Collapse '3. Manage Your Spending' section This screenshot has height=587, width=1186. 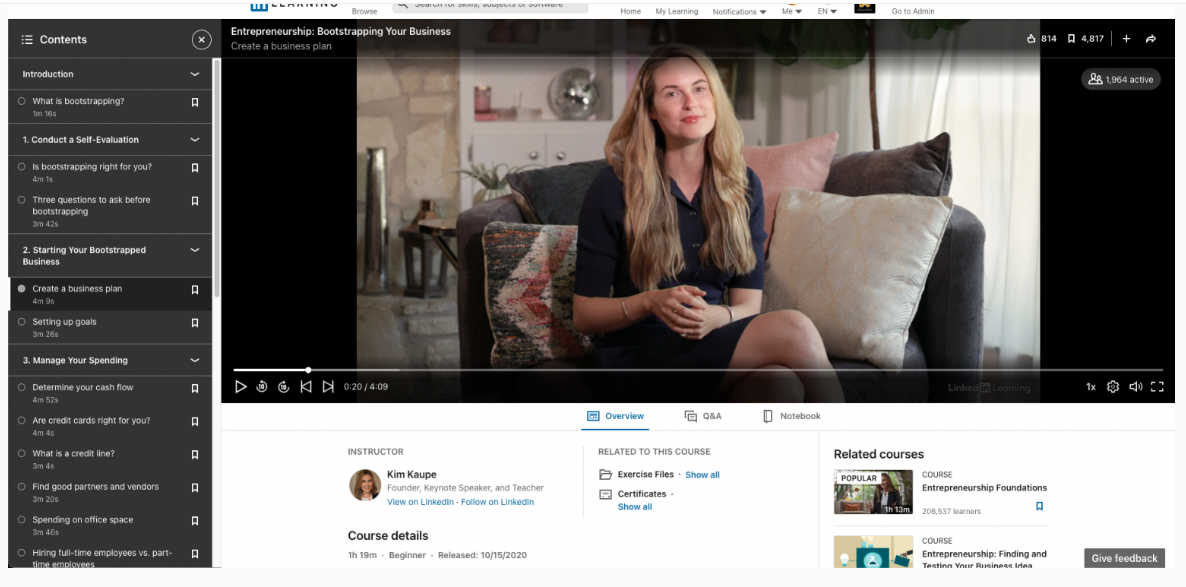coord(195,360)
